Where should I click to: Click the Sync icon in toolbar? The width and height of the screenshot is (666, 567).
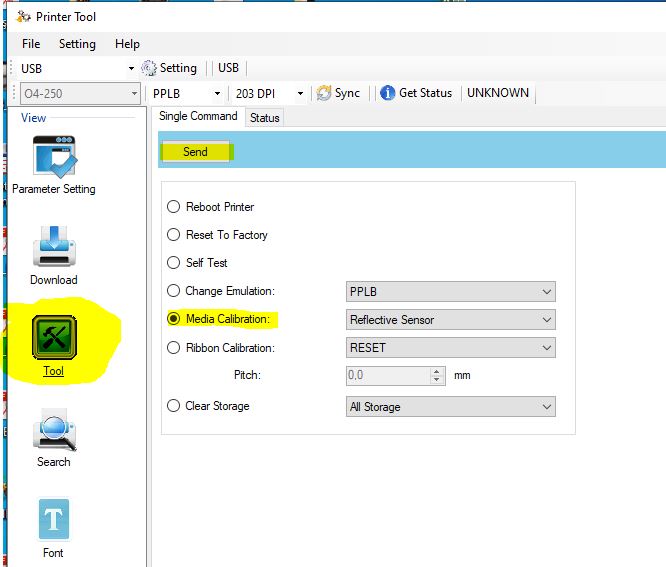click(324, 93)
